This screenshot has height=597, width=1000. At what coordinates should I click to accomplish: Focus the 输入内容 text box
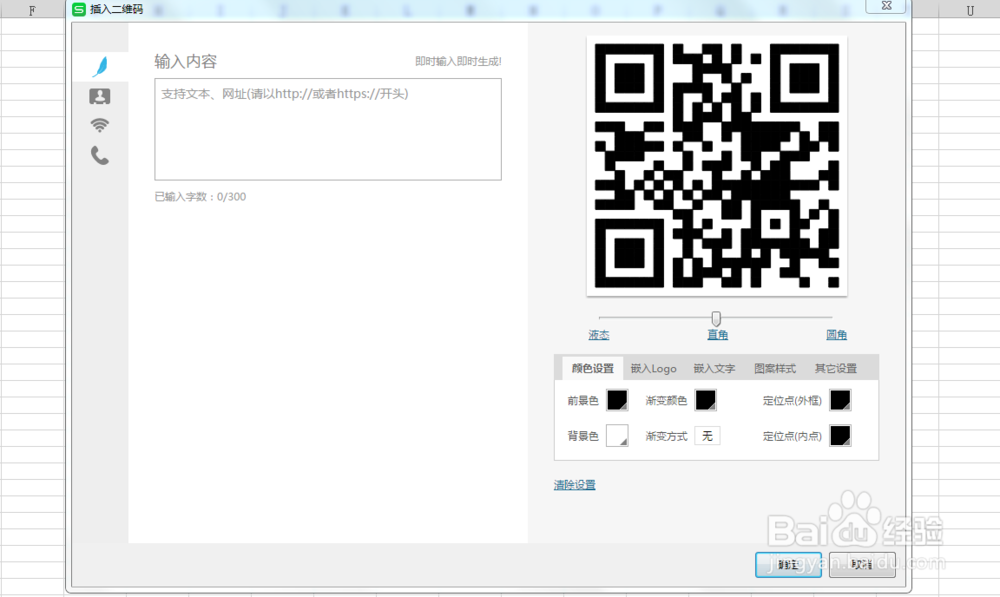coord(328,129)
